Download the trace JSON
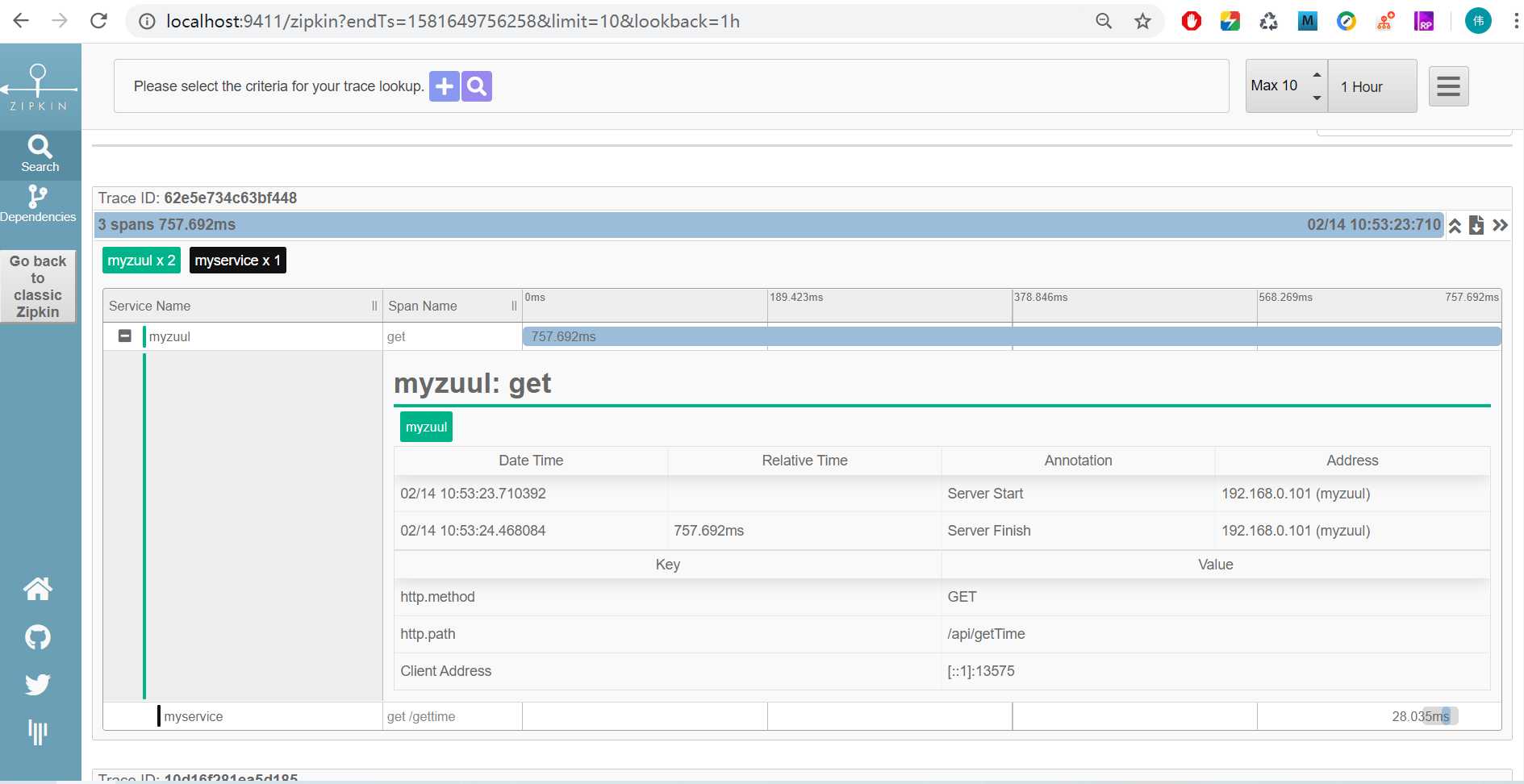This screenshot has width=1524, height=784. coord(1476,225)
